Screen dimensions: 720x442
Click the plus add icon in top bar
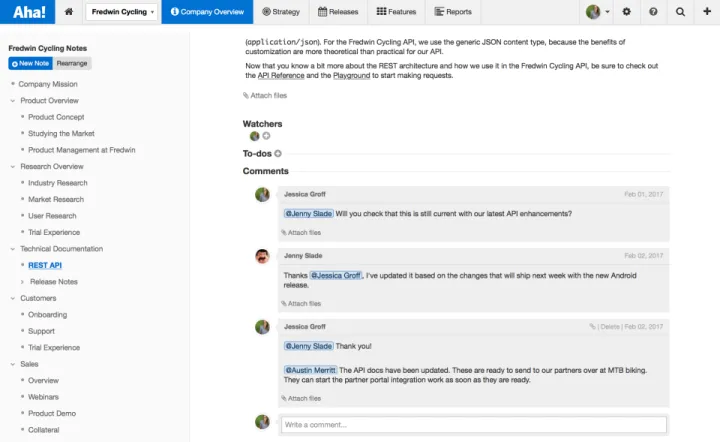click(x=707, y=11)
